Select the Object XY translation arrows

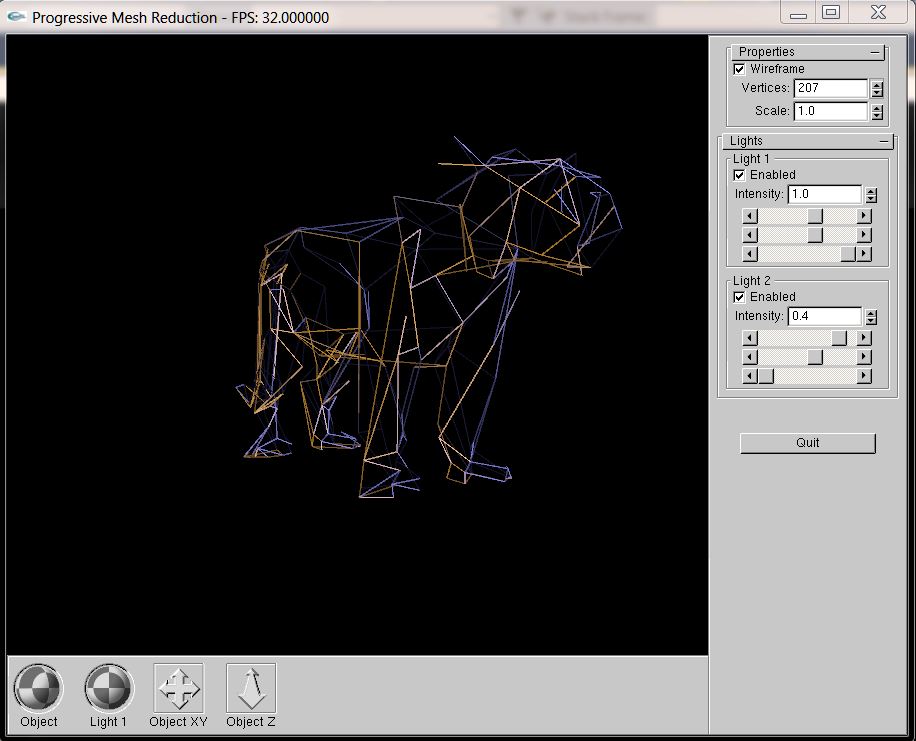click(x=179, y=688)
